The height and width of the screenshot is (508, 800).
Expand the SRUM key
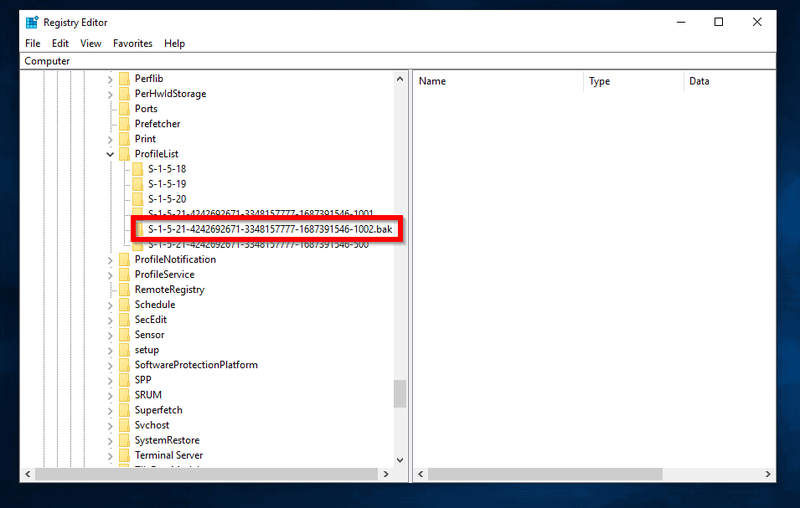[x=110, y=396]
